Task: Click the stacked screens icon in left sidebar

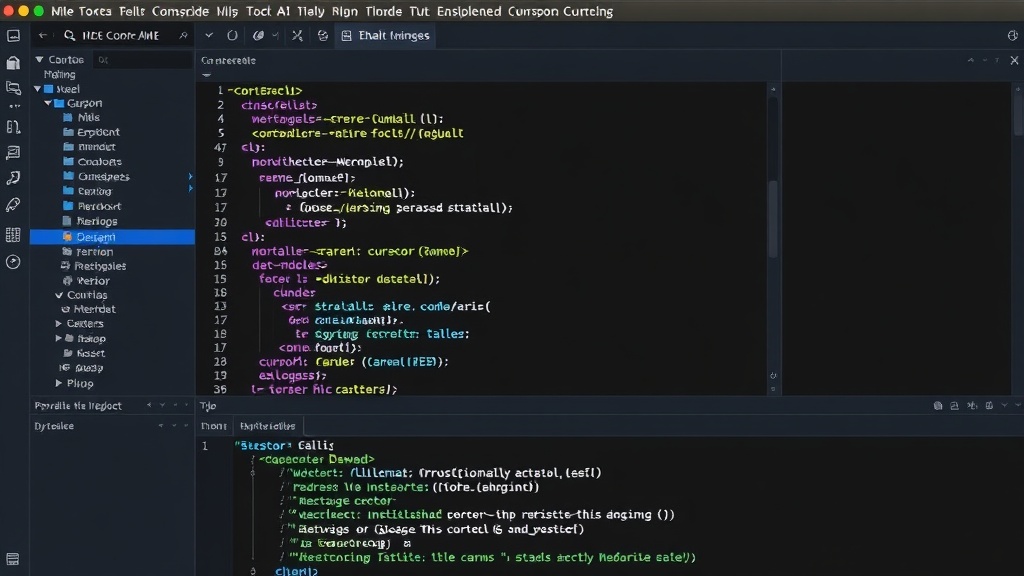Action: (x=13, y=88)
